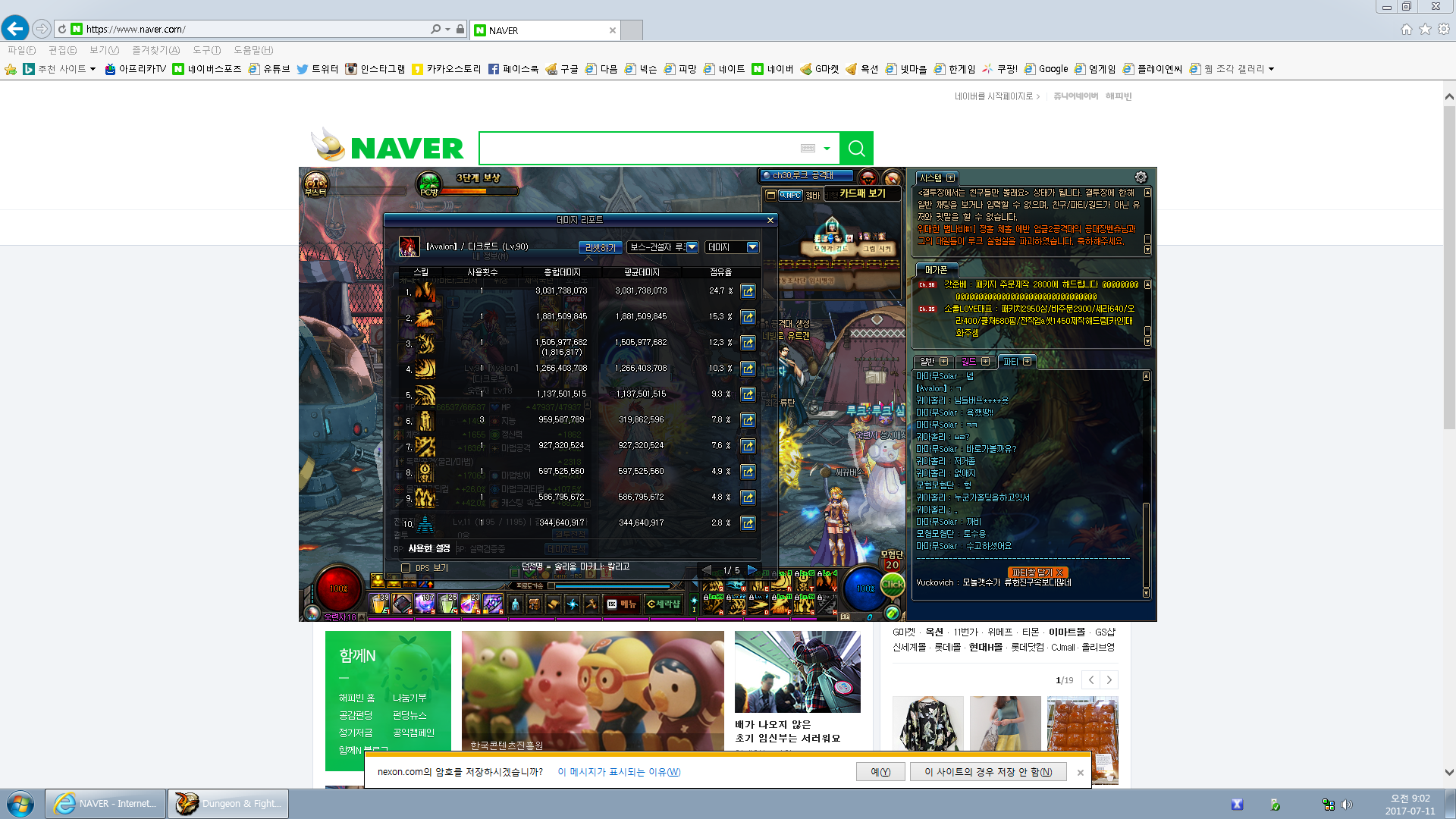1456x819 pixels.
Task: Open the browser tools gear
Action: click(1444, 29)
